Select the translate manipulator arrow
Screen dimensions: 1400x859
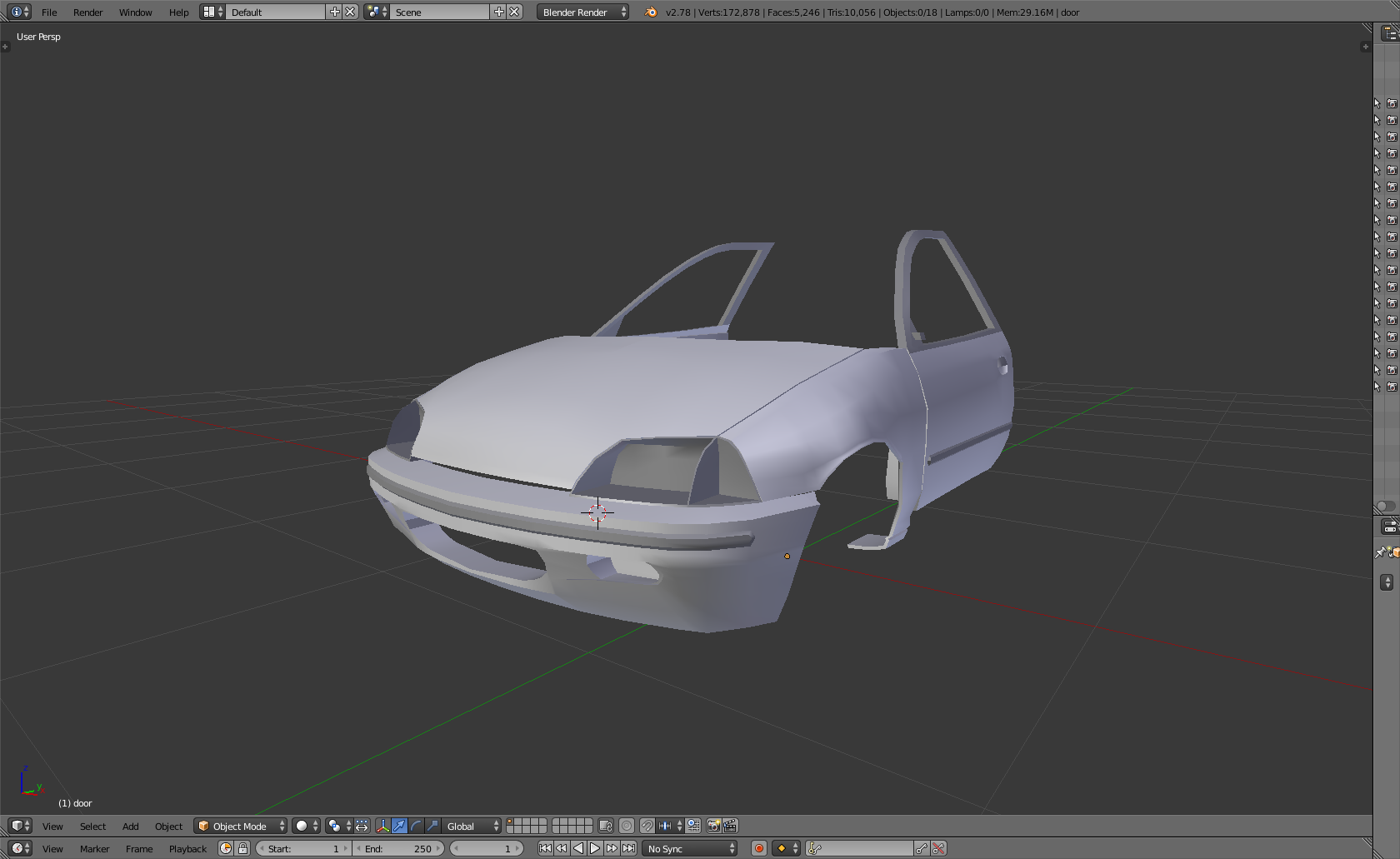pos(399,826)
